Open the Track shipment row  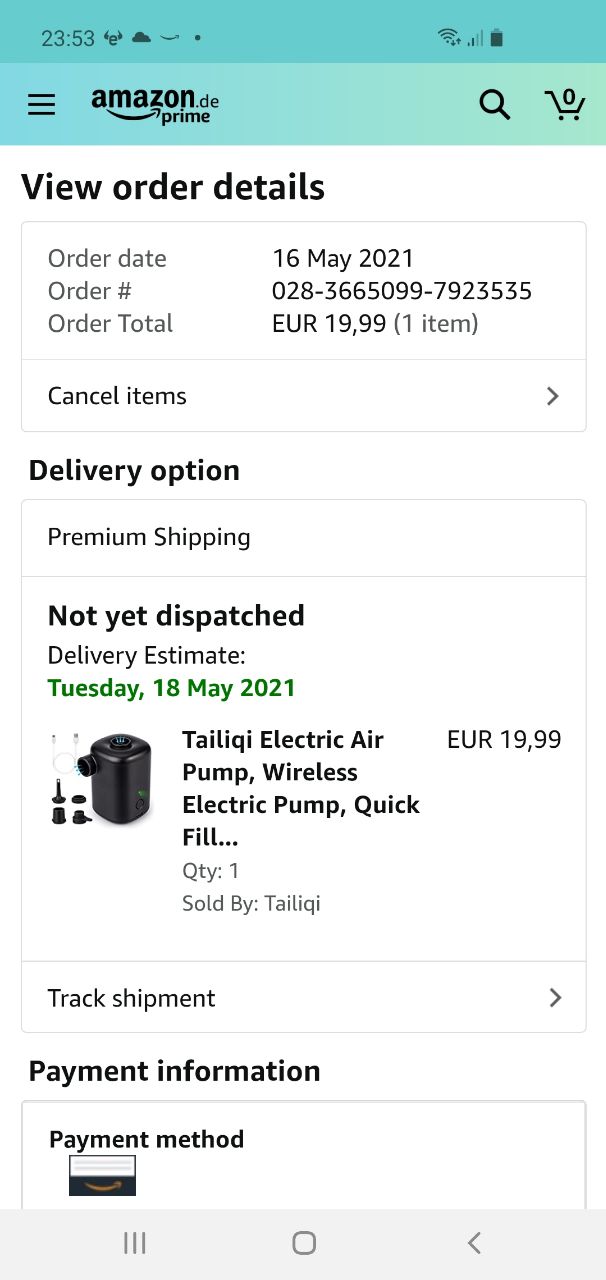pos(304,997)
